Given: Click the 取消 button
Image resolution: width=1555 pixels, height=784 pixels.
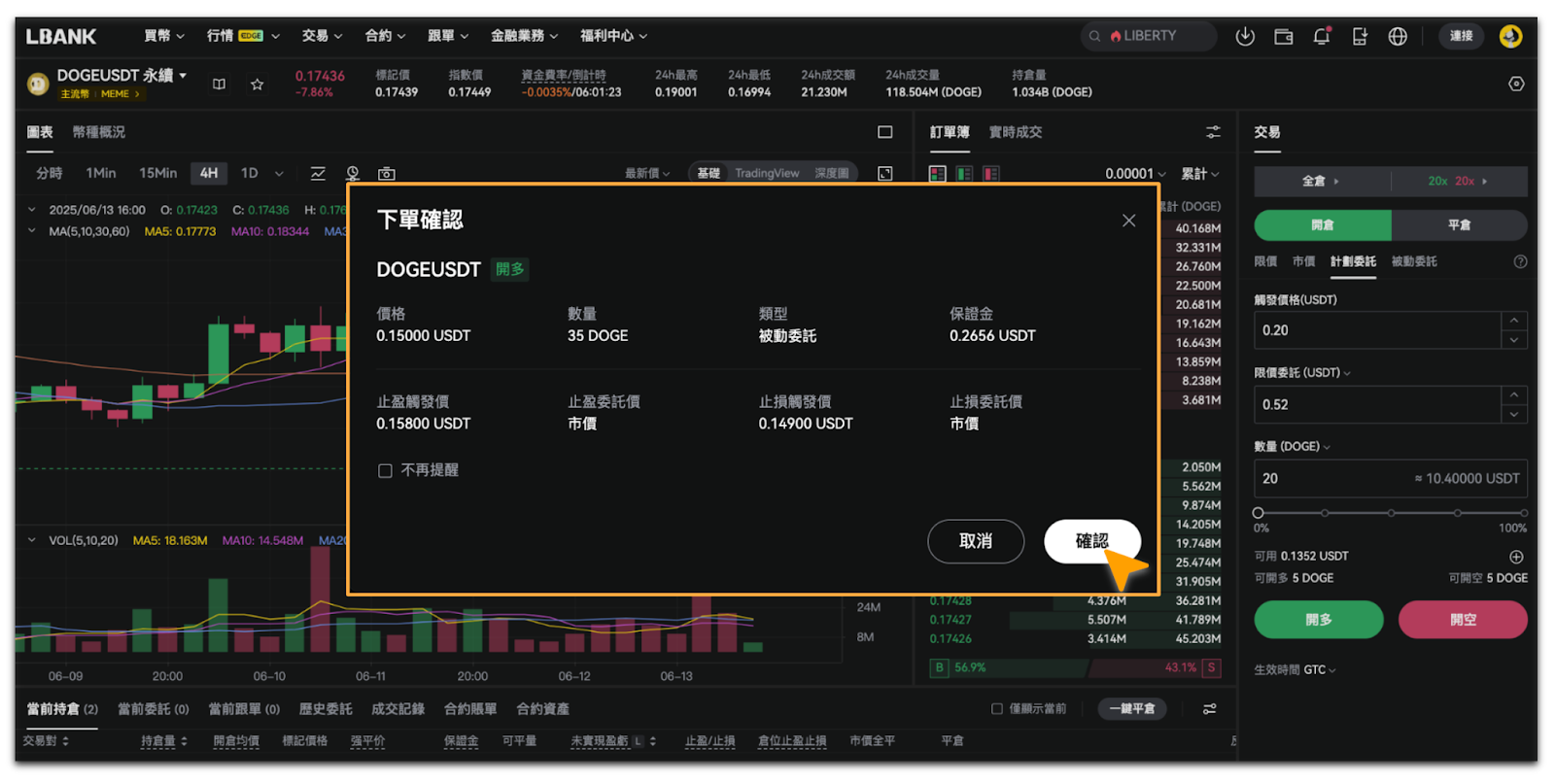Looking at the screenshot, I should coord(975,541).
